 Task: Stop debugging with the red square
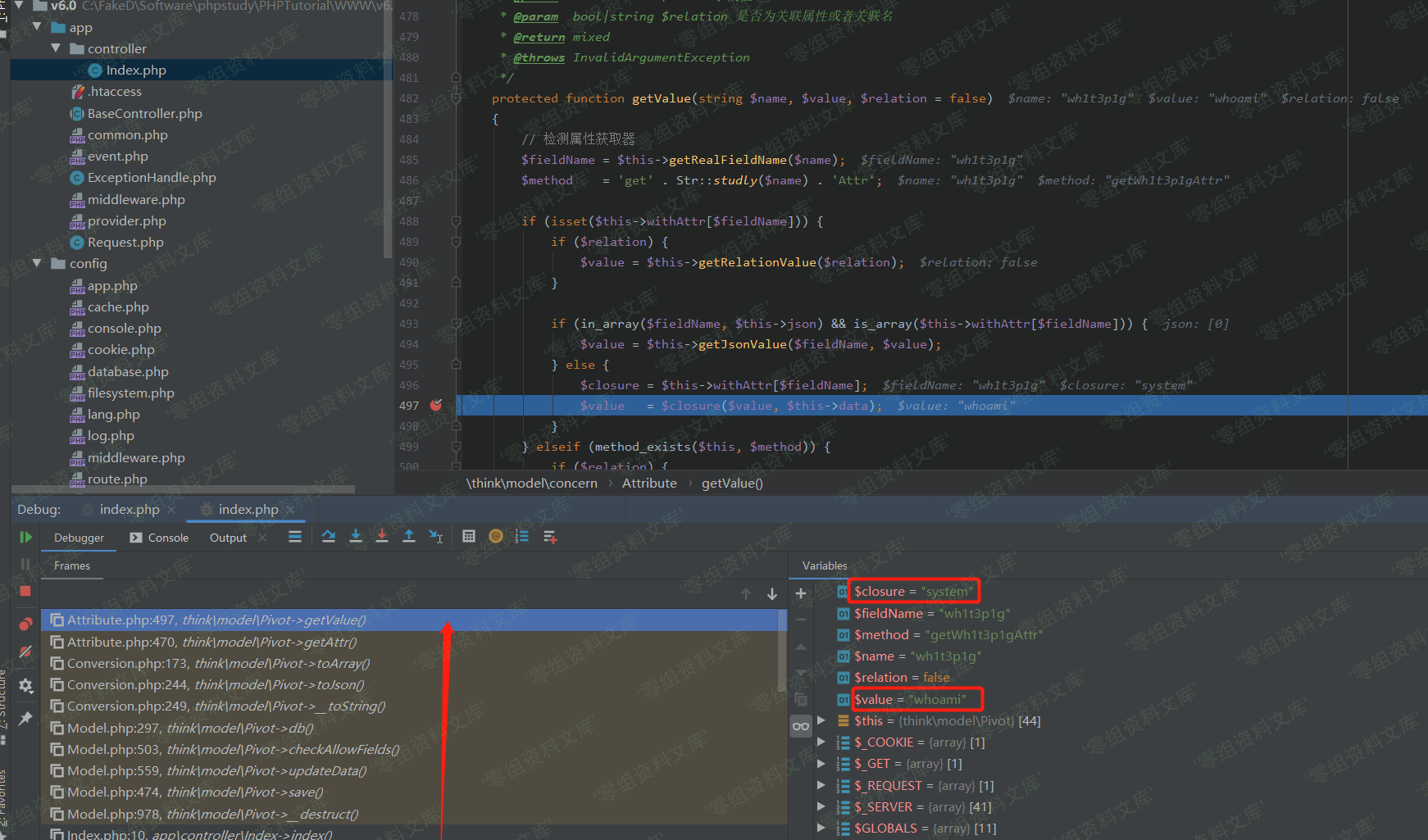[25, 591]
